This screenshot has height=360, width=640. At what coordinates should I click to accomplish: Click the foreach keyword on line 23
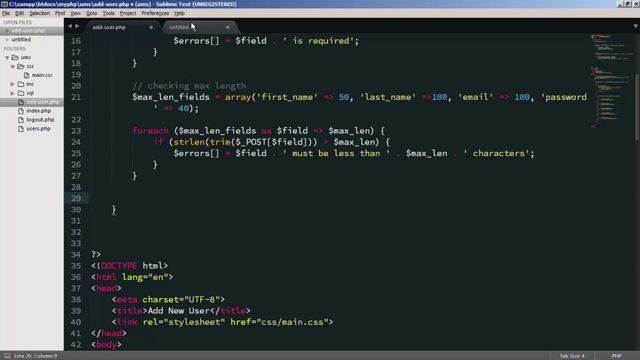pos(150,131)
